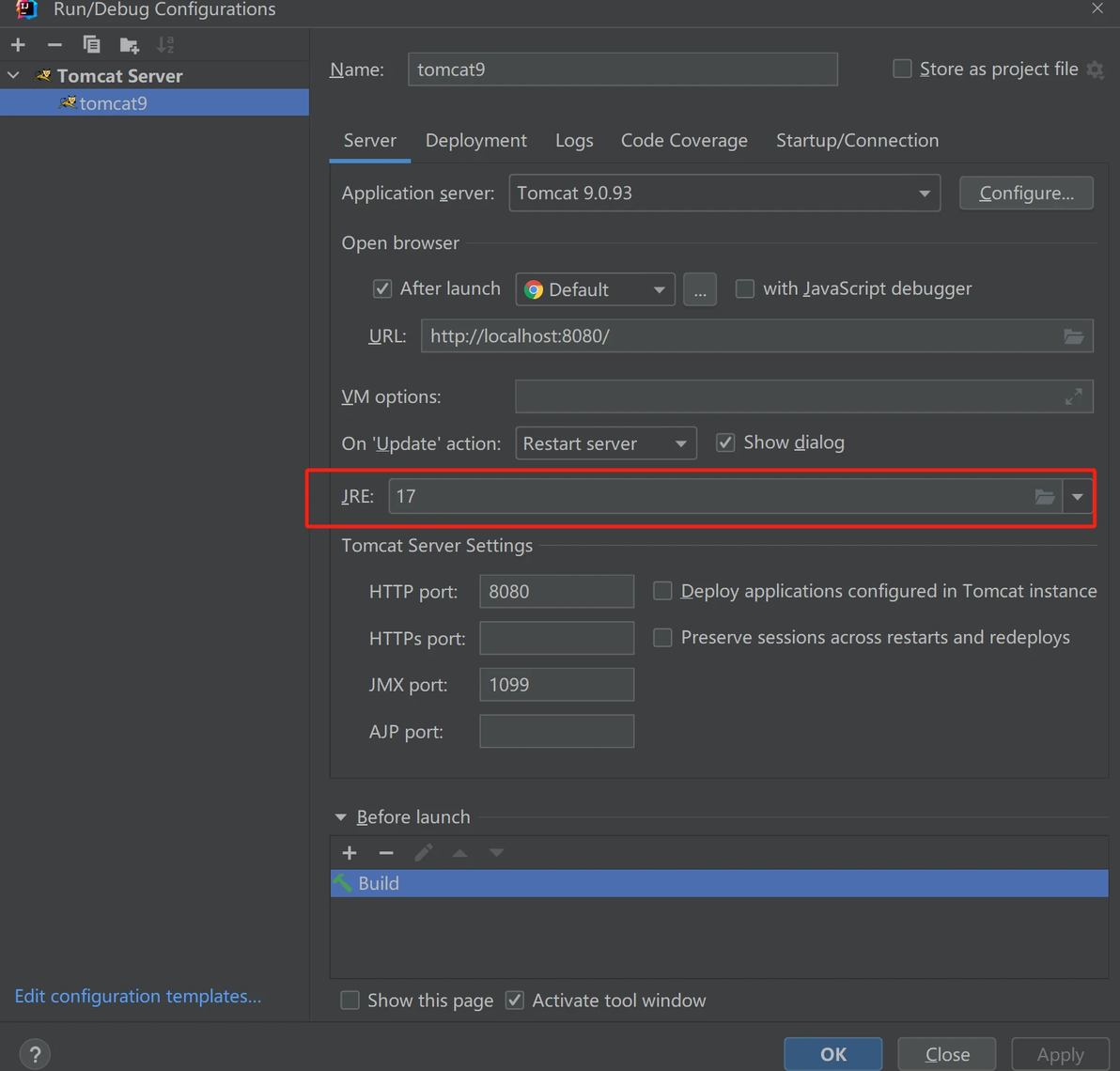1120x1071 pixels.
Task: Collapse the Tomcat Server tree node
Action: (x=13, y=75)
